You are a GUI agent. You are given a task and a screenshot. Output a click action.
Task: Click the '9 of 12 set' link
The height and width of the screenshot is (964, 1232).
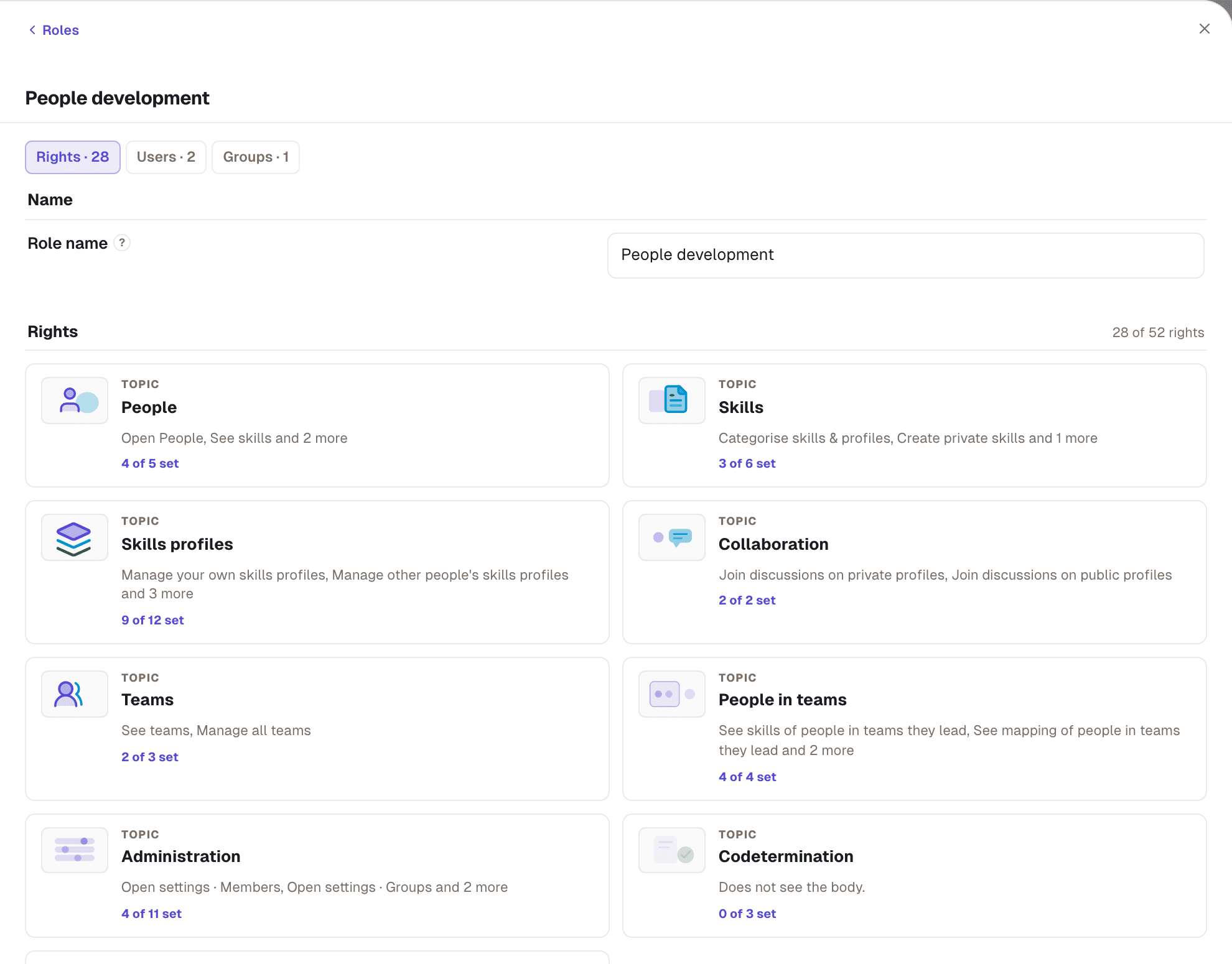click(x=152, y=620)
